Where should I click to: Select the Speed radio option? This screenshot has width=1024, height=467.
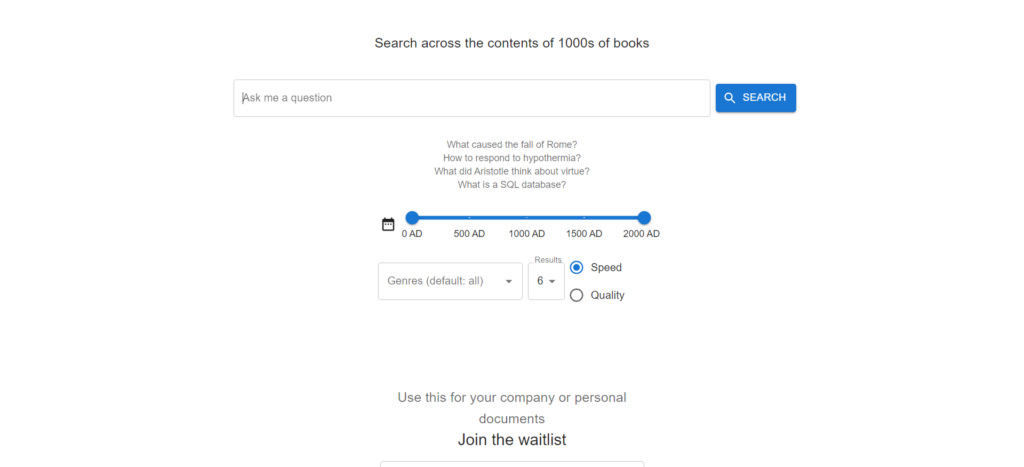[x=577, y=267]
